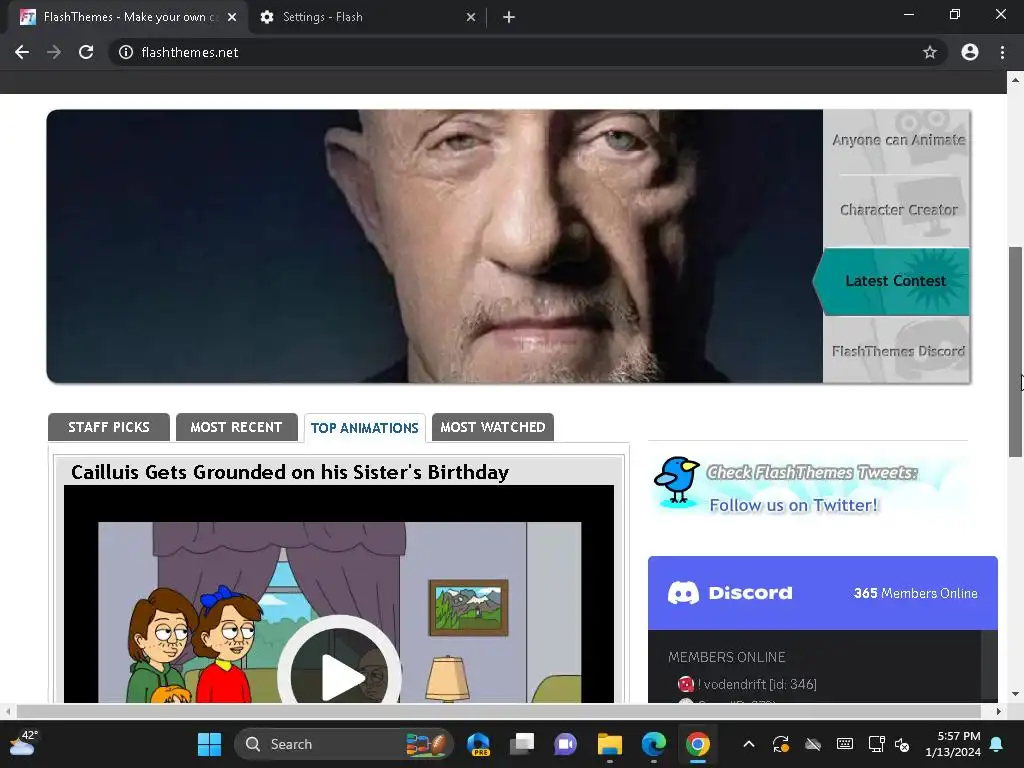The image size is (1024, 768).
Task: Switch to the Settings - Flash tab
Action: pos(367,17)
